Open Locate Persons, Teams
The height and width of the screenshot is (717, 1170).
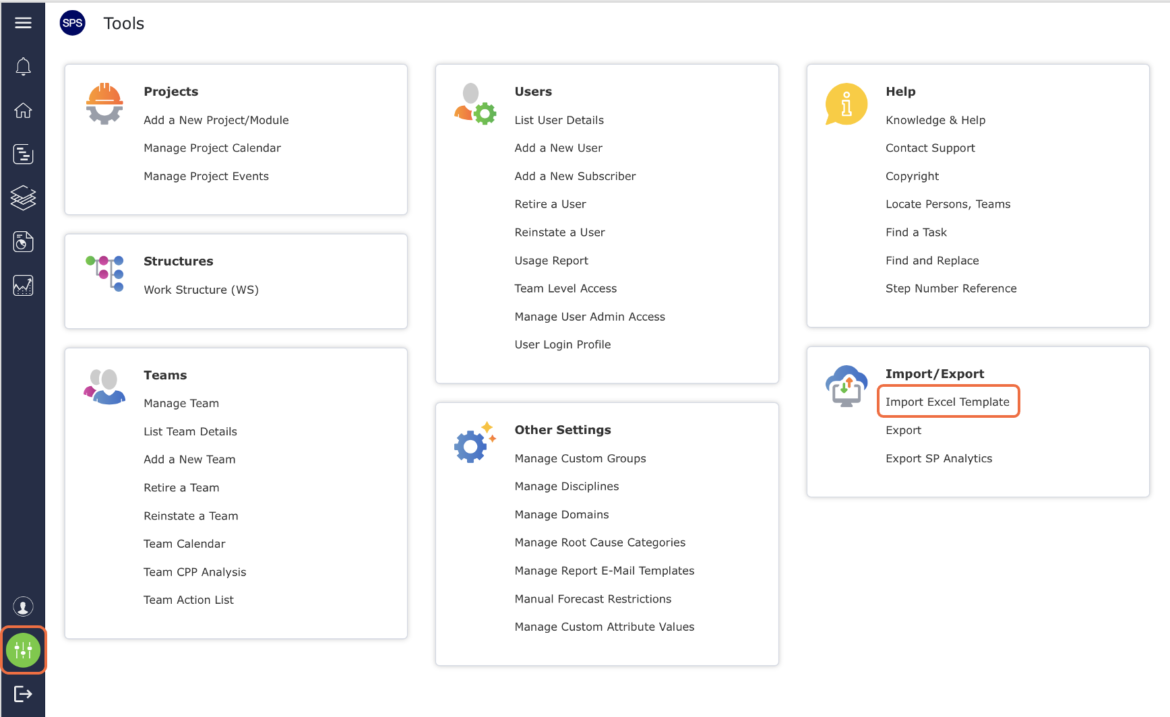pyautogui.click(x=948, y=204)
